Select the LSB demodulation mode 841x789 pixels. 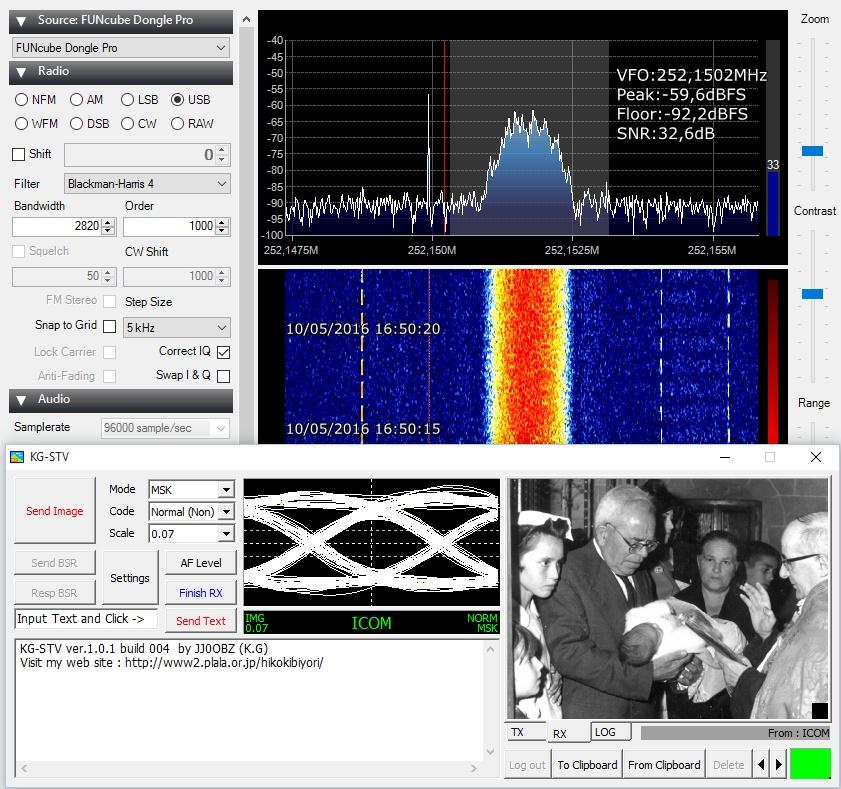pos(127,100)
